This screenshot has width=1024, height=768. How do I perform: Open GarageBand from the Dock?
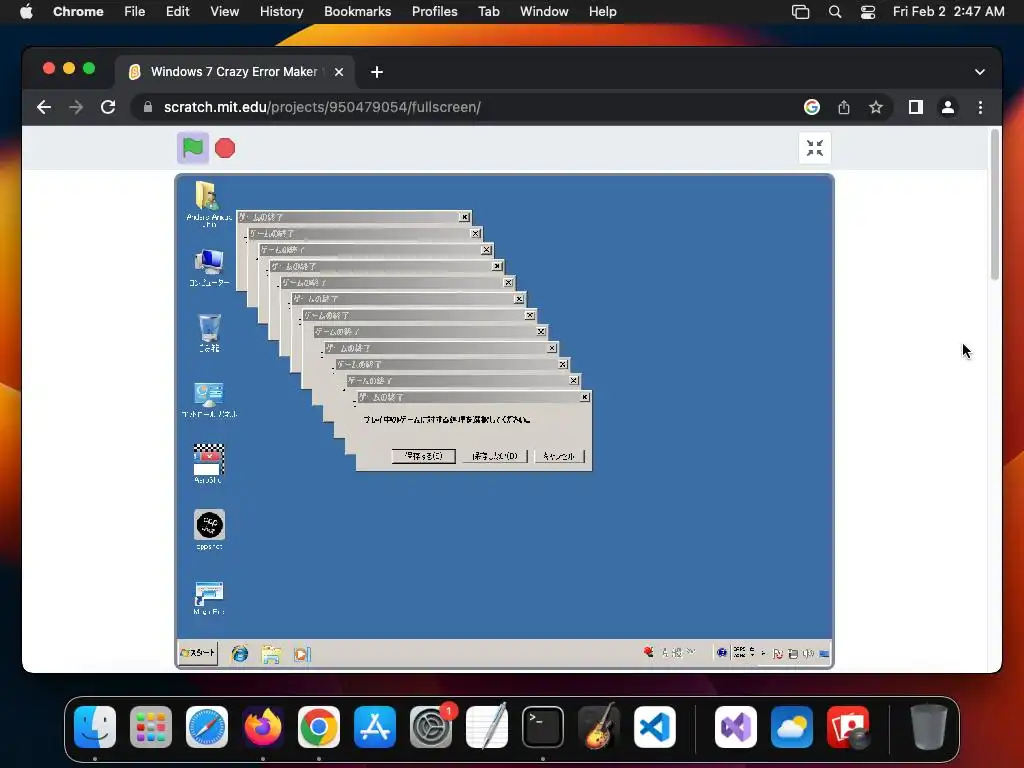pos(599,727)
